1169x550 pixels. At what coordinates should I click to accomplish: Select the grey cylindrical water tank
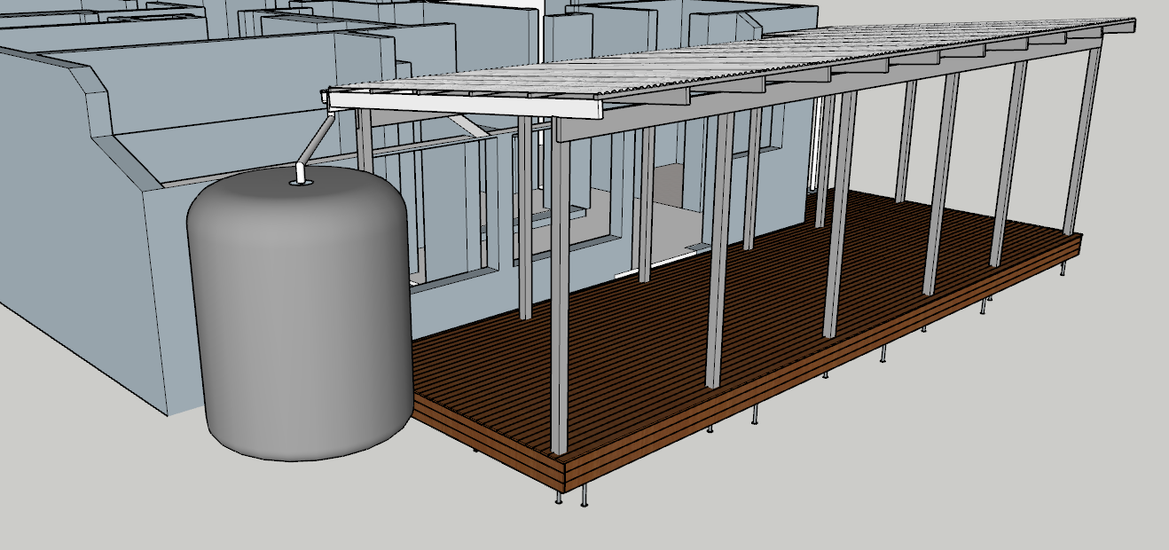point(300,320)
